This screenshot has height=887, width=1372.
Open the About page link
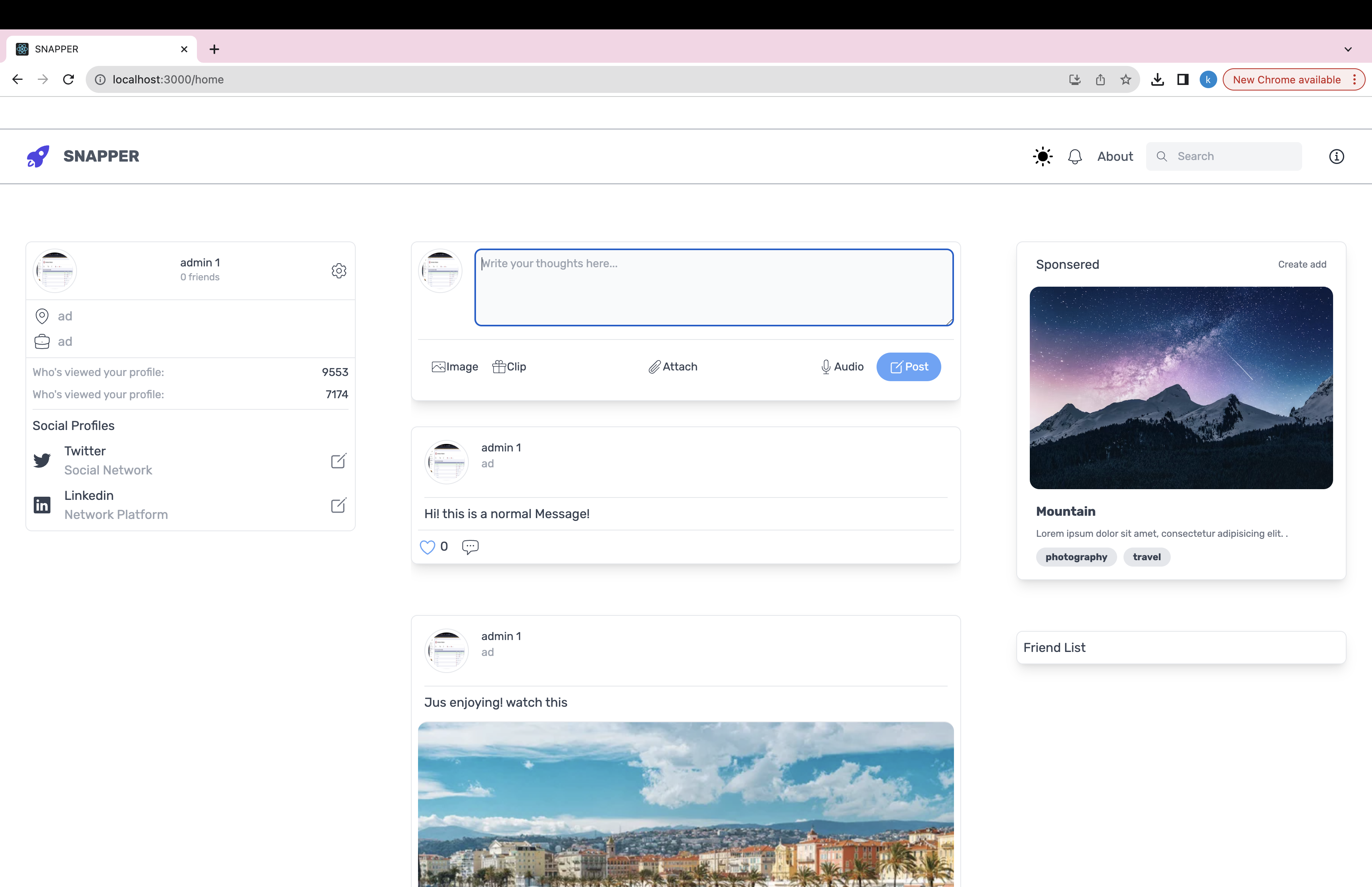point(1115,156)
